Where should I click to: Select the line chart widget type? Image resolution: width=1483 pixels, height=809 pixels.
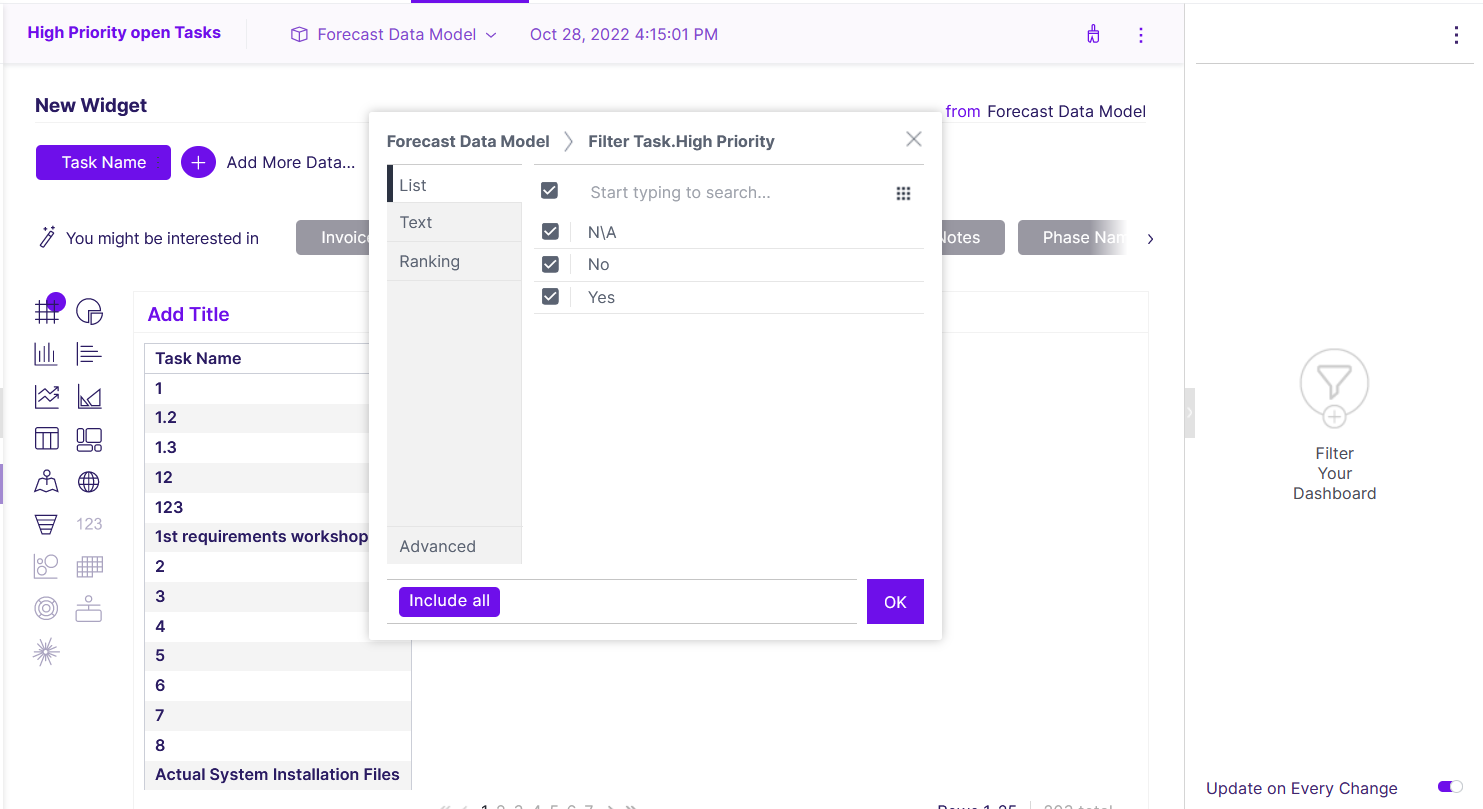[x=46, y=396]
